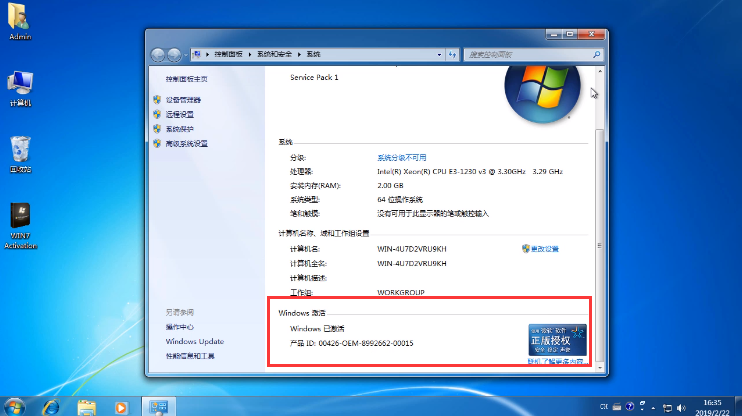This screenshot has width=742, height=416.
Task: Refresh the System page with refresh button
Action: click(x=452, y=55)
